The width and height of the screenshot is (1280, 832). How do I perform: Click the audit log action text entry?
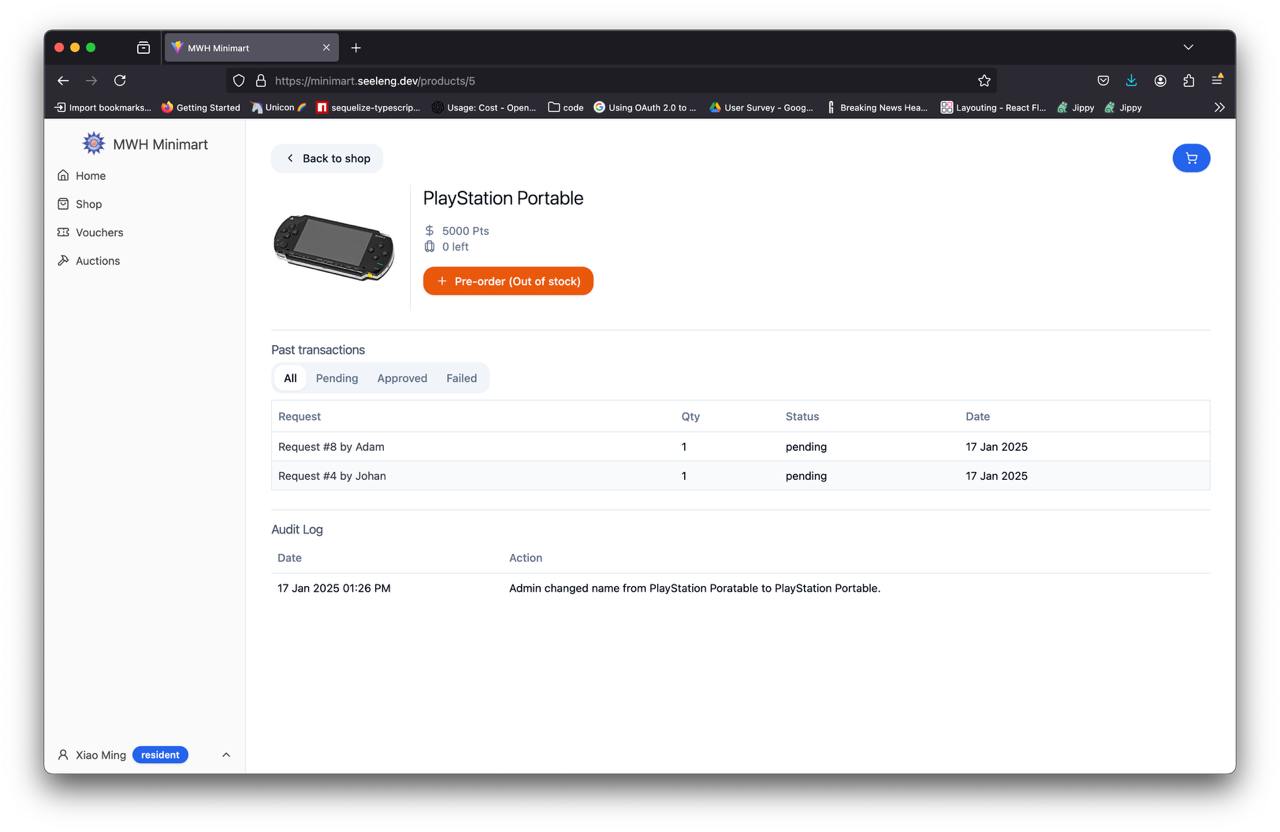click(695, 588)
